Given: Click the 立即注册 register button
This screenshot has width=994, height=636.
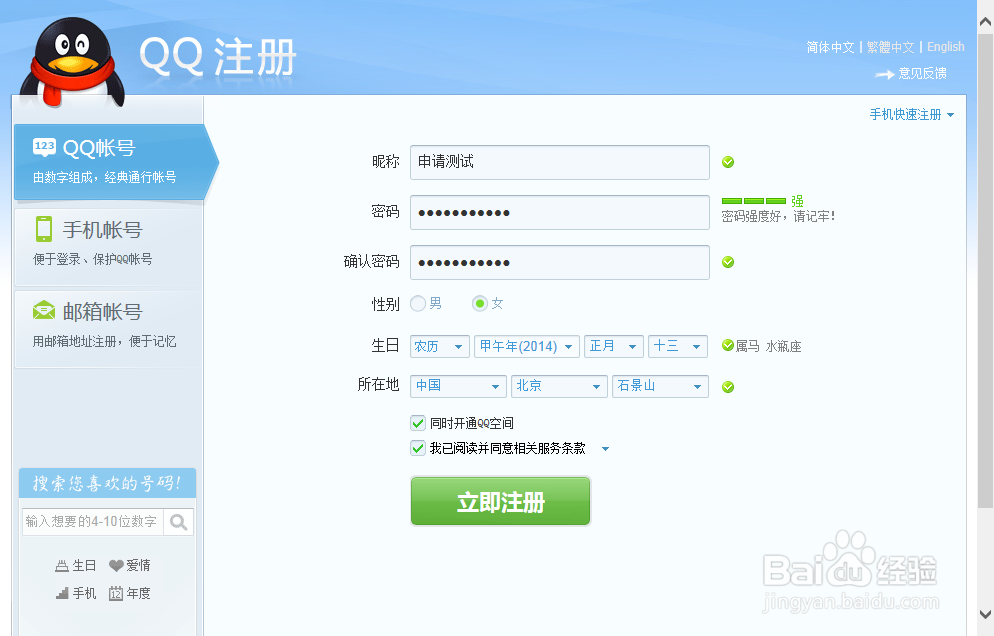Looking at the screenshot, I should click(x=500, y=502).
